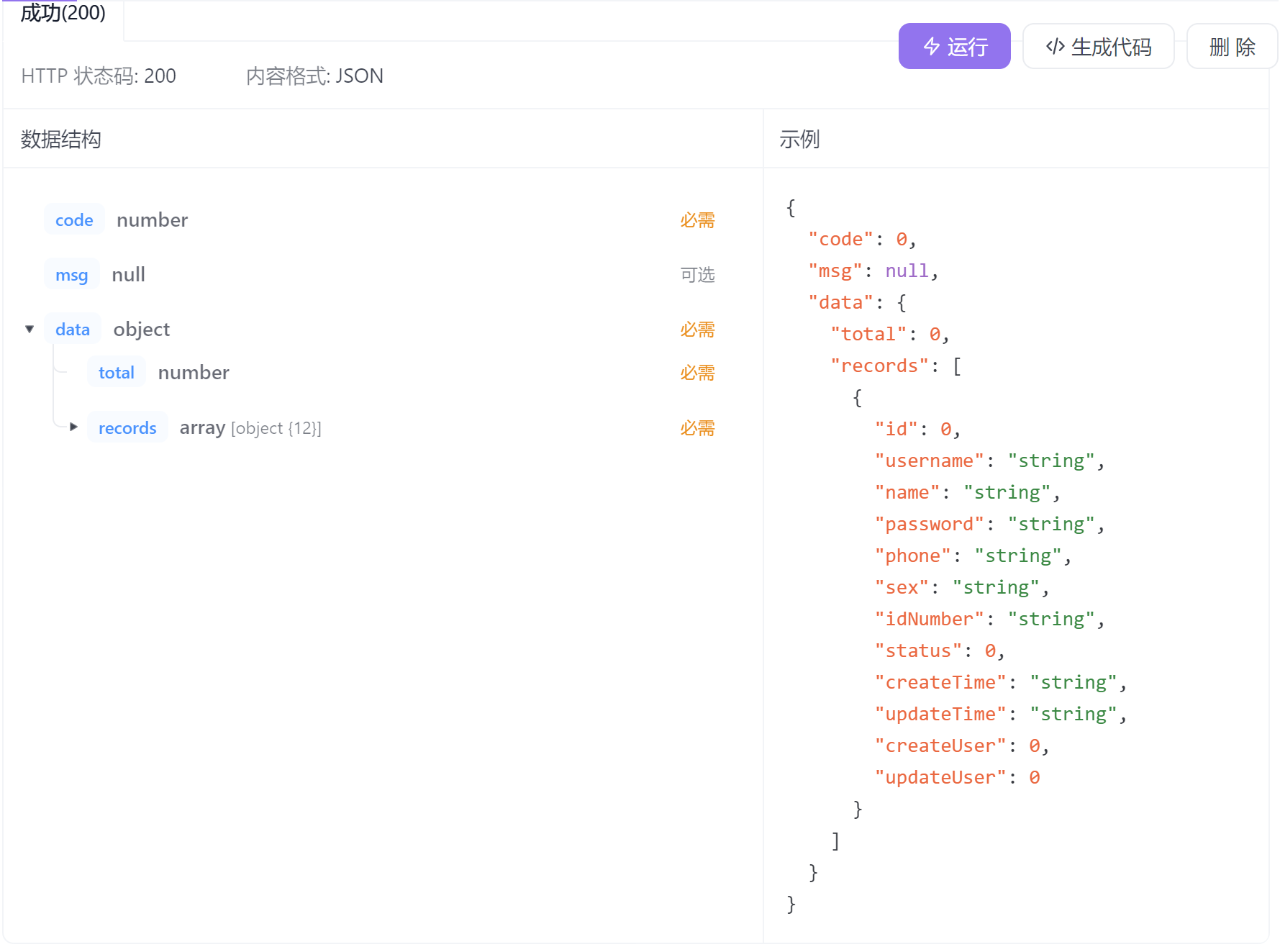Select the msg field tag
The height and width of the screenshot is (952, 1280).
[x=71, y=275]
